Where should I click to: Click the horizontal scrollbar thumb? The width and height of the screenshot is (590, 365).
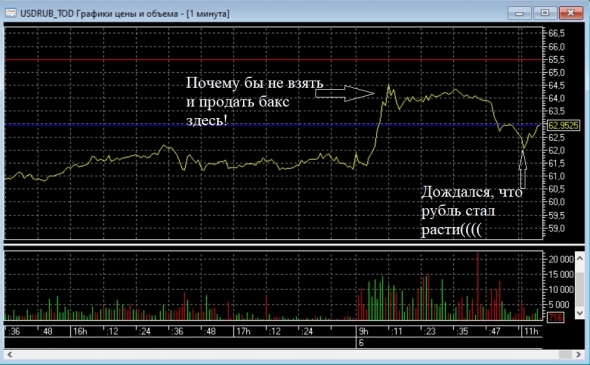565,354
